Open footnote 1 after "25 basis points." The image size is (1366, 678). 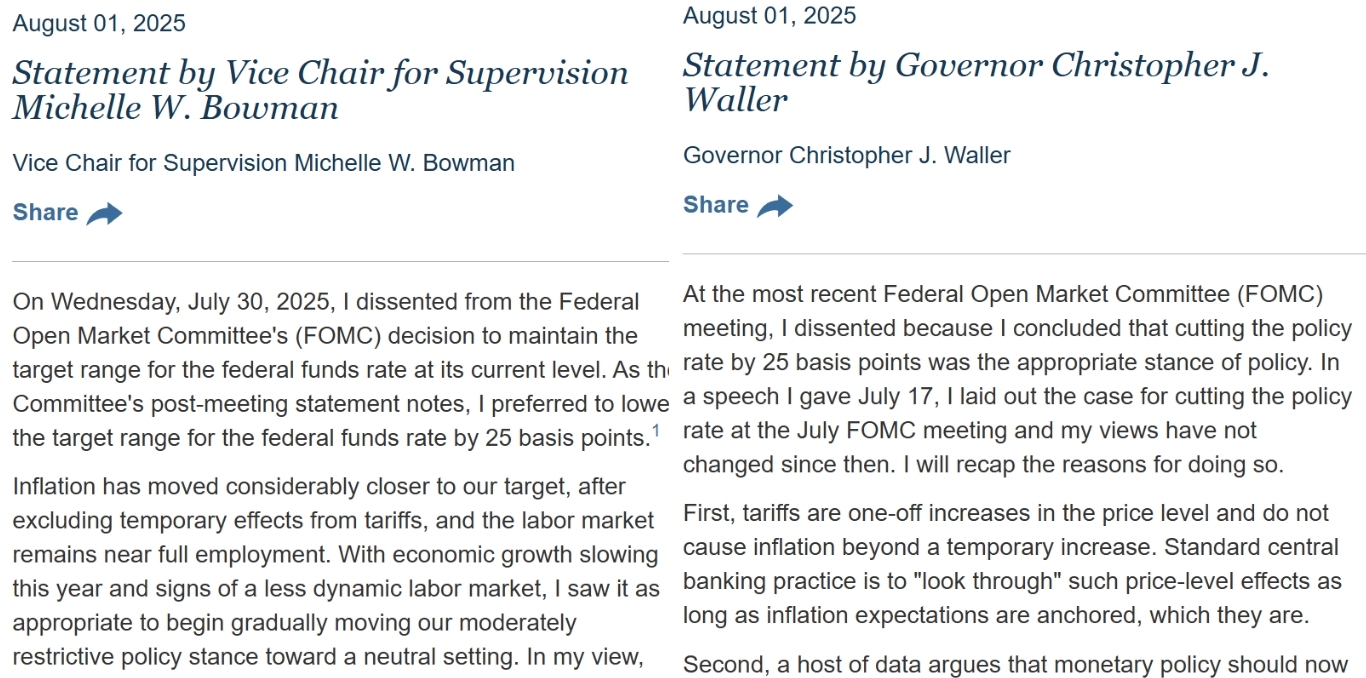click(x=656, y=432)
